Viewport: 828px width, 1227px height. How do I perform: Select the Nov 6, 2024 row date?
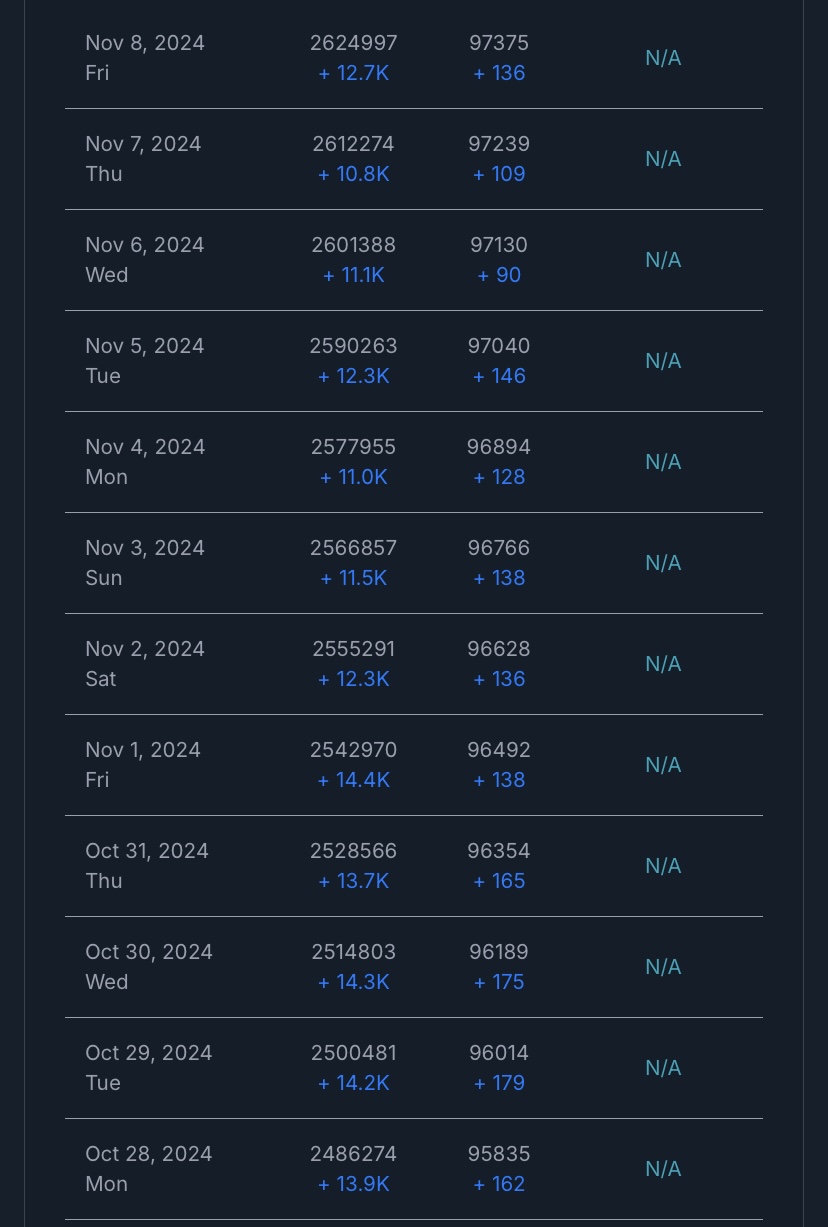pyautogui.click(x=145, y=245)
